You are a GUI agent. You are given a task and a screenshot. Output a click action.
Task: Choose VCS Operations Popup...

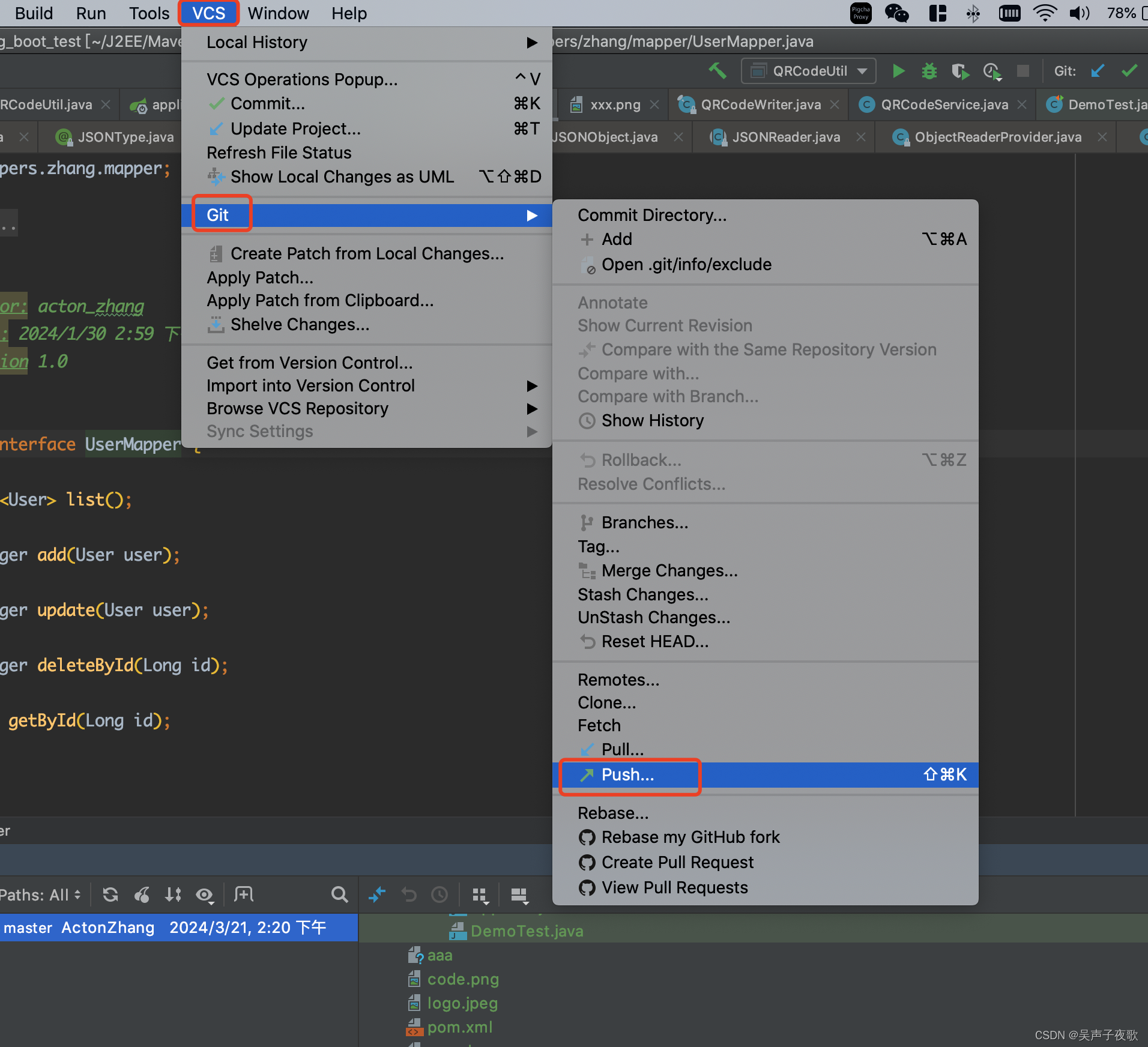[366, 79]
